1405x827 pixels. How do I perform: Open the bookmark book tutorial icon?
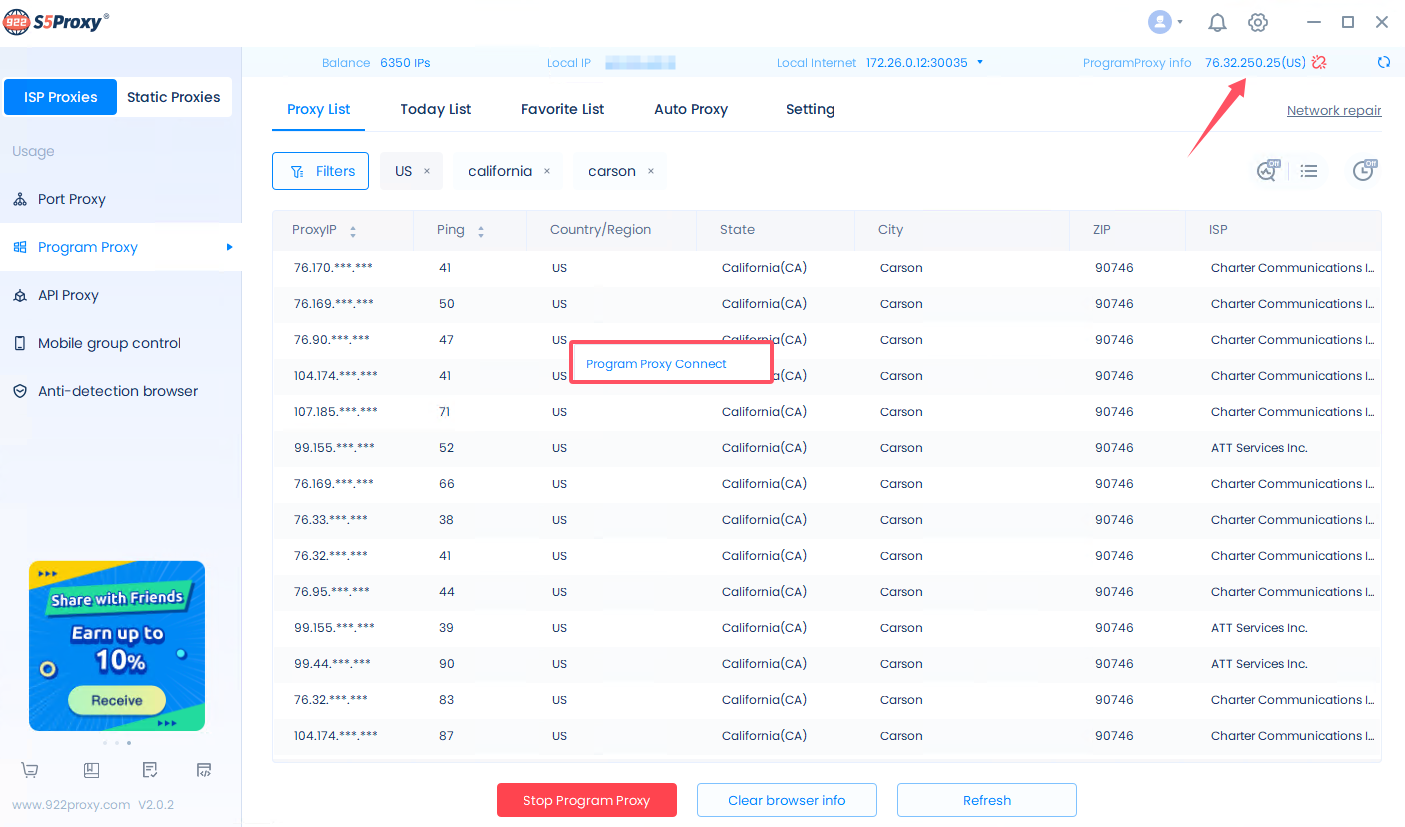click(91, 770)
